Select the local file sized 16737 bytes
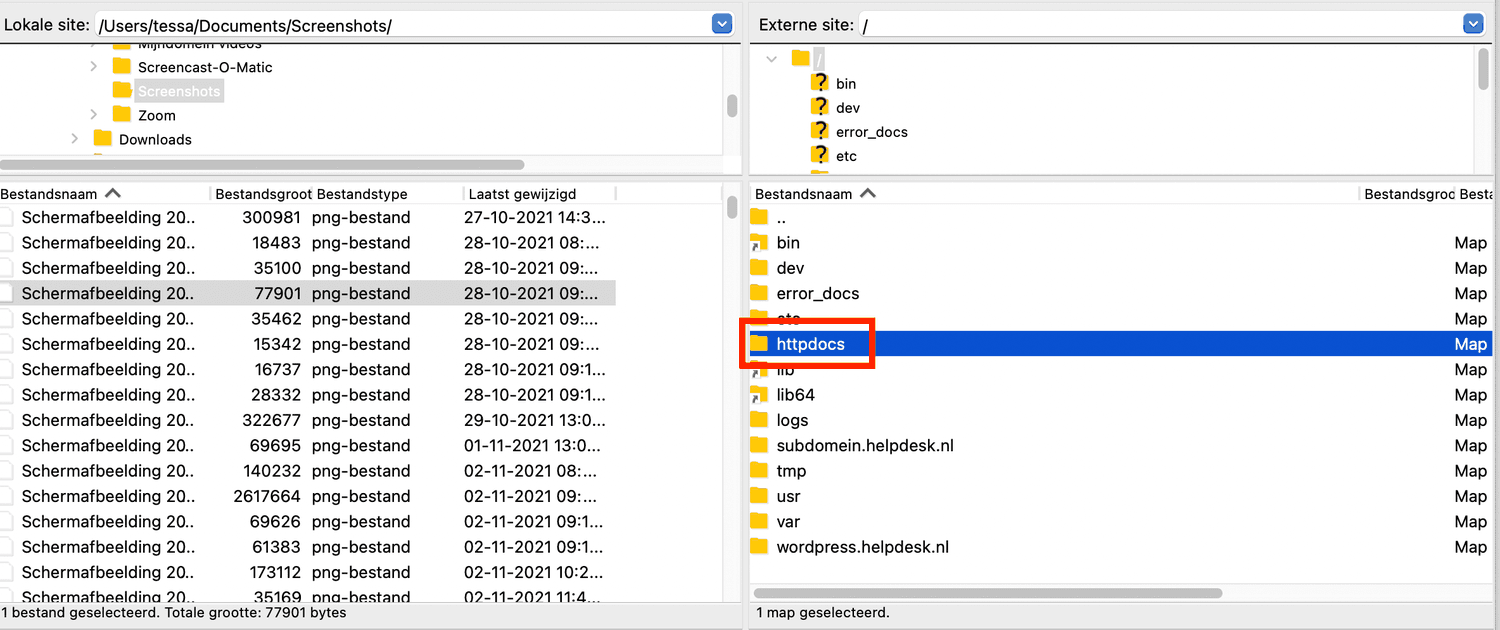The image size is (1500, 630). [308, 369]
